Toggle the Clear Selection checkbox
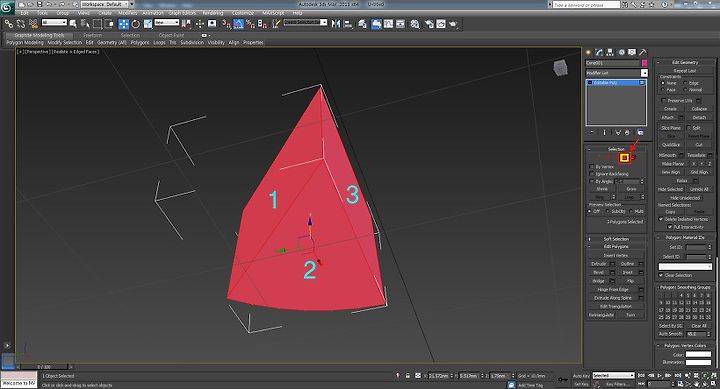Viewport: 720px width, 389px height. point(661,275)
